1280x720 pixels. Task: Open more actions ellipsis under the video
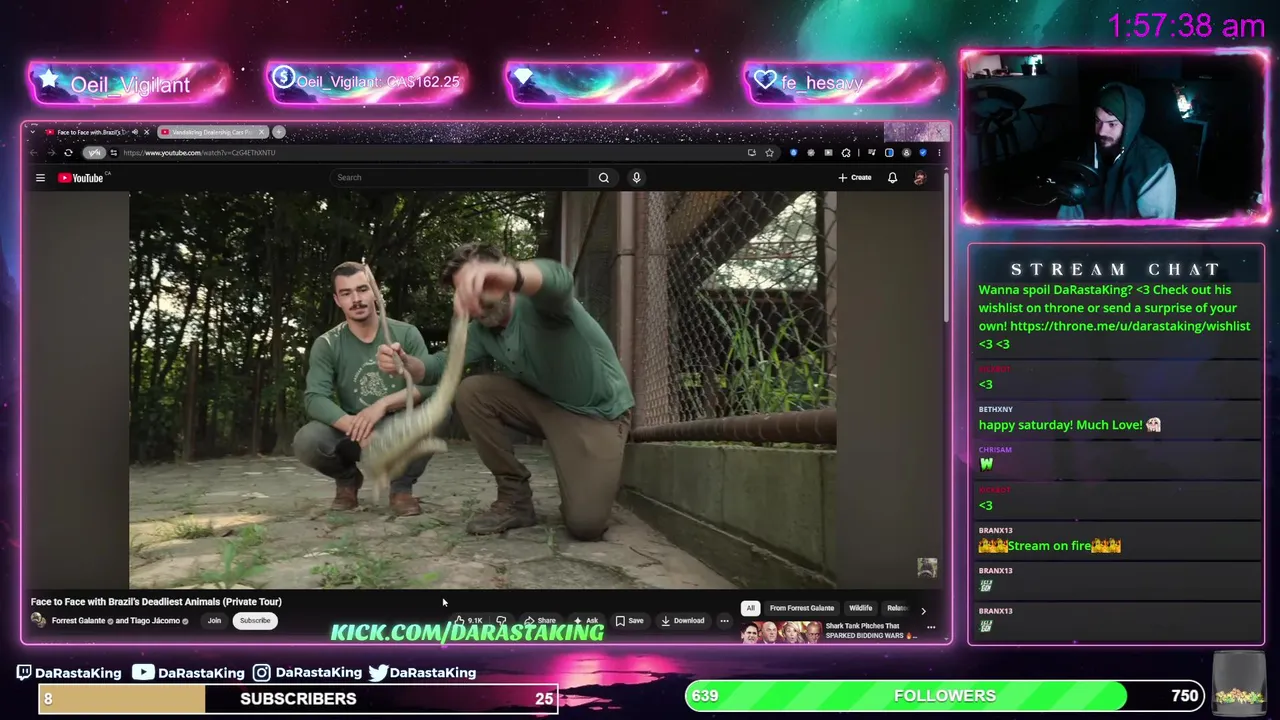[x=724, y=620]
